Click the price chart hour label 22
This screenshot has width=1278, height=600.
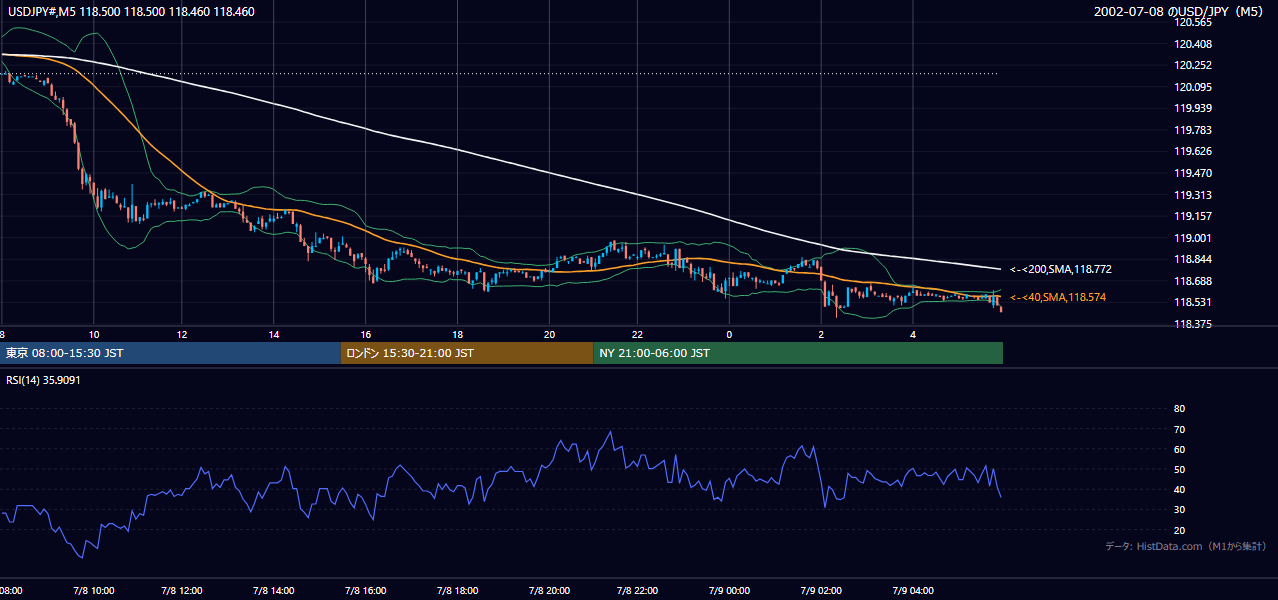tap(637, 334)
